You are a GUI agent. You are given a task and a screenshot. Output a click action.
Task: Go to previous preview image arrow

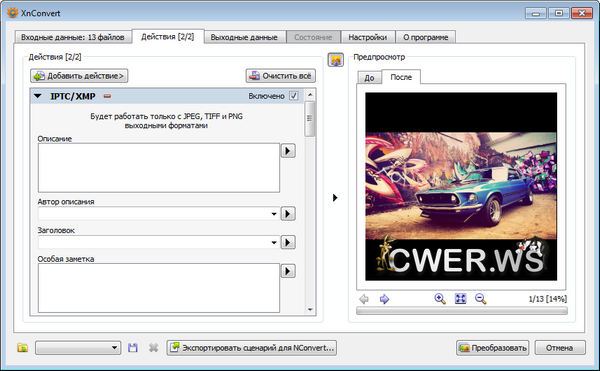coord(364,299)
